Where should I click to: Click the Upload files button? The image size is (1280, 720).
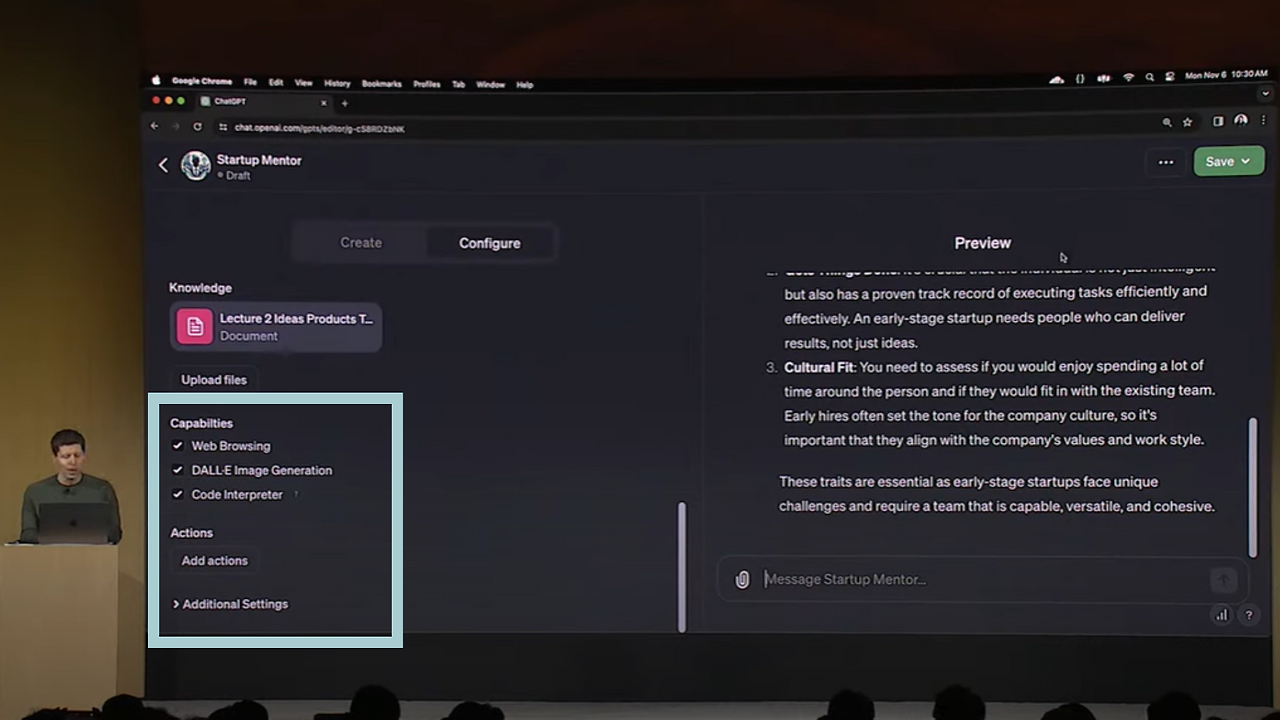point(214,380)
